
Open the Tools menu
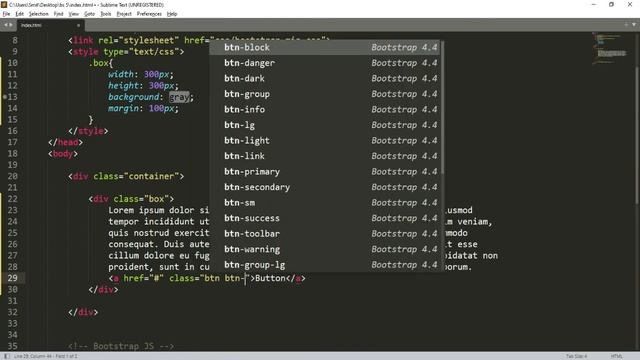click(x=106, y=14)
